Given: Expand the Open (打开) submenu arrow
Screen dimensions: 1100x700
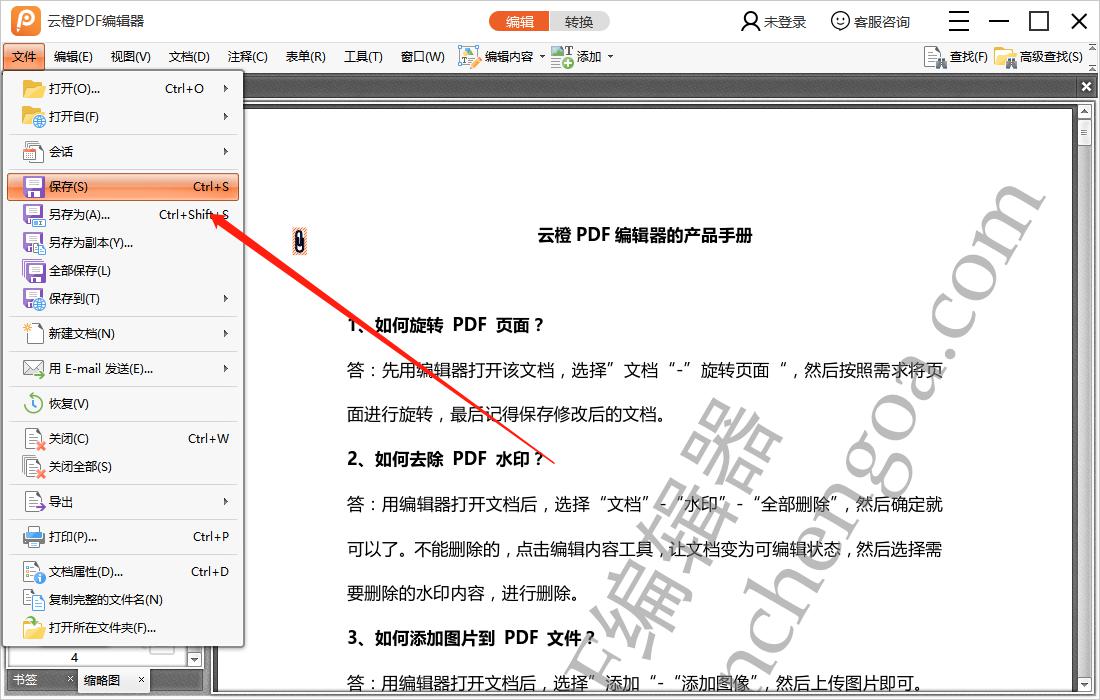Looking at the screenshot, I should [226, 88].
